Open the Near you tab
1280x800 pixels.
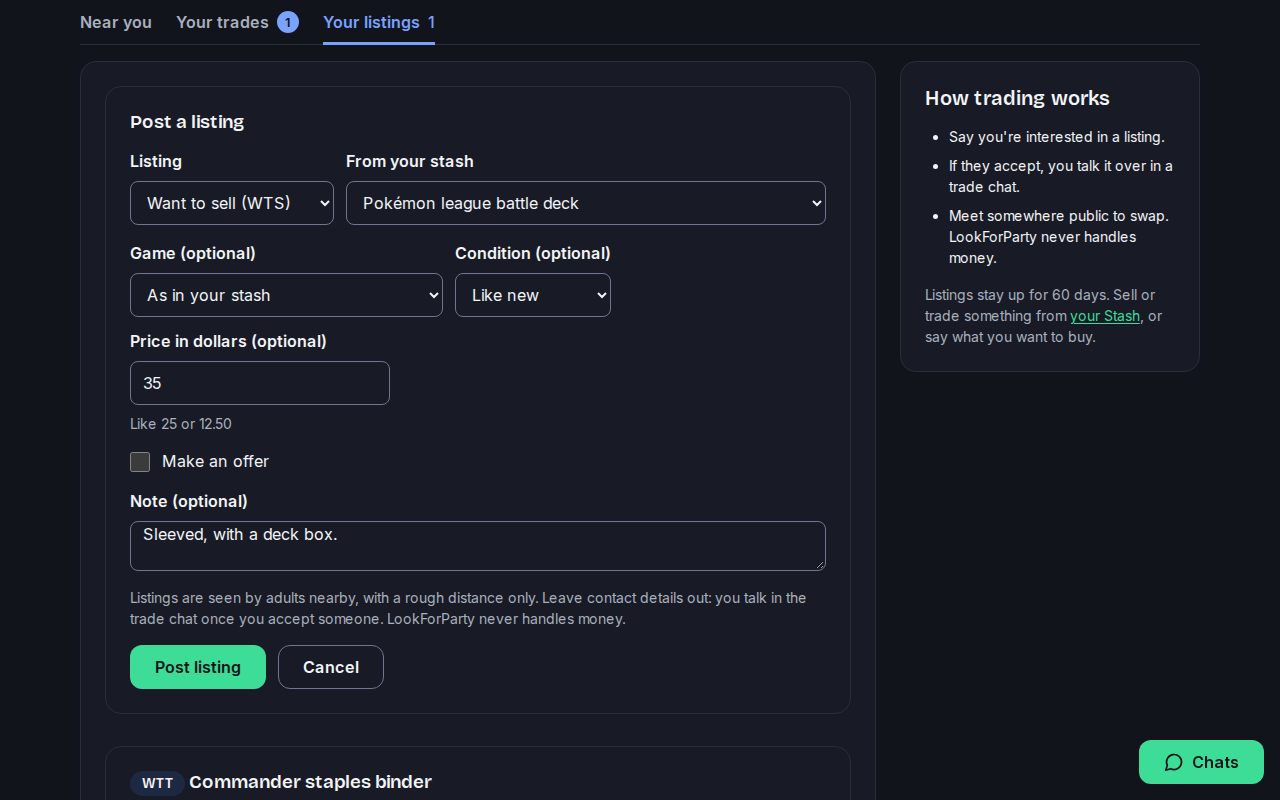pyautogui.click(x=116, y=22)
